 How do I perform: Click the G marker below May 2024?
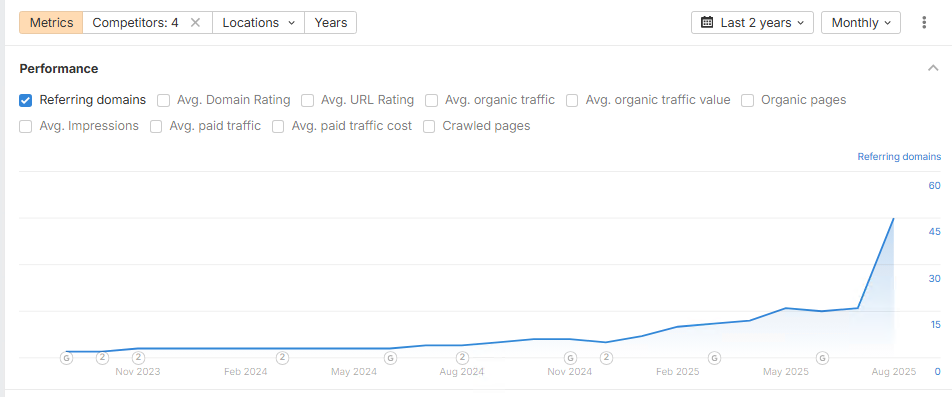[x=390, y=358]
